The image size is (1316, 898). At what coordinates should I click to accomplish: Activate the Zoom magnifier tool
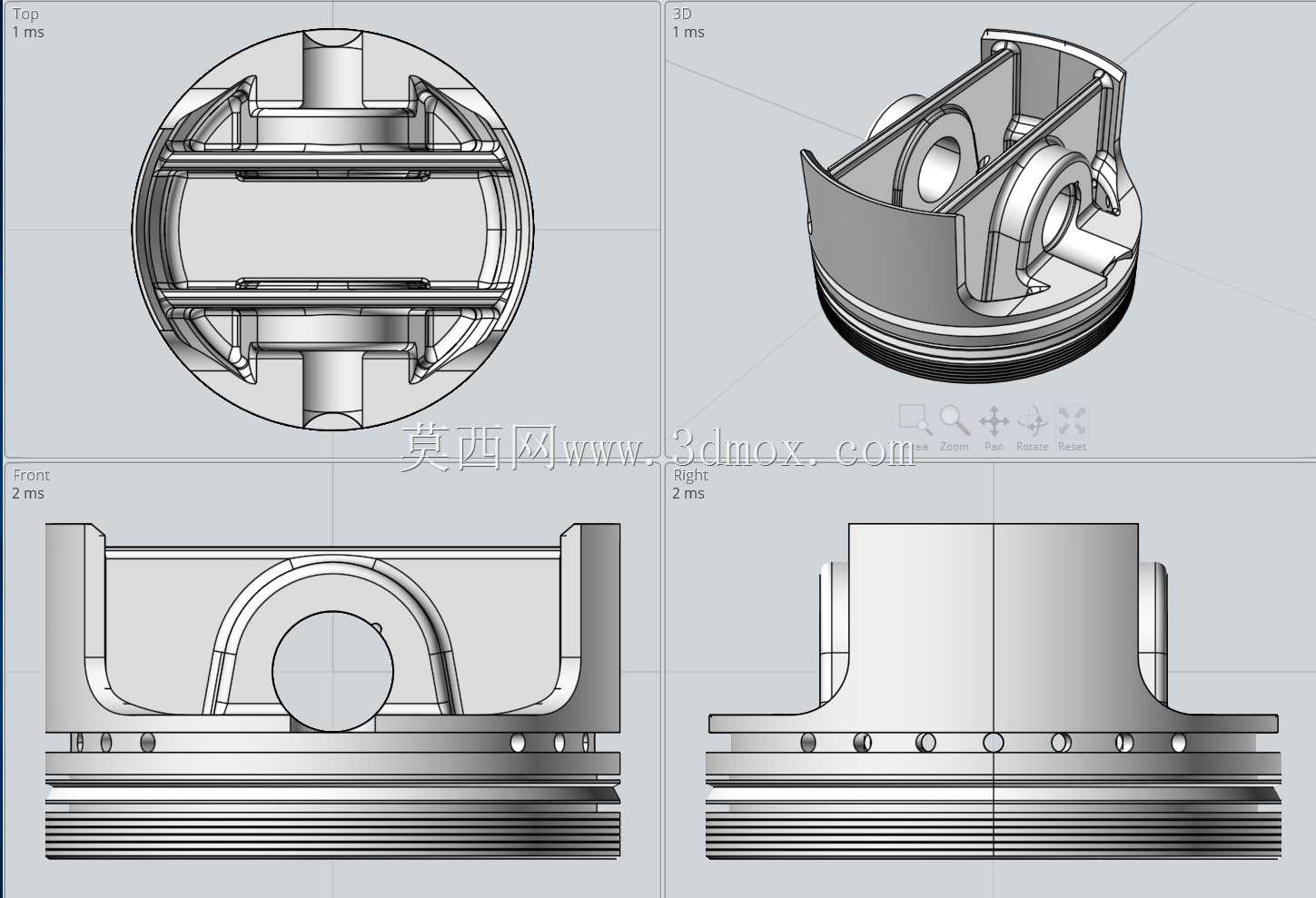point(955,428)
